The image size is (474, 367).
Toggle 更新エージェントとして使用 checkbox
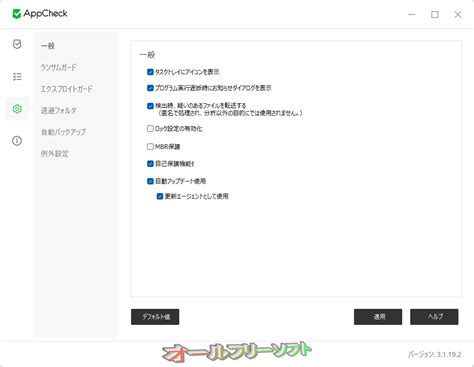(160, 196)
